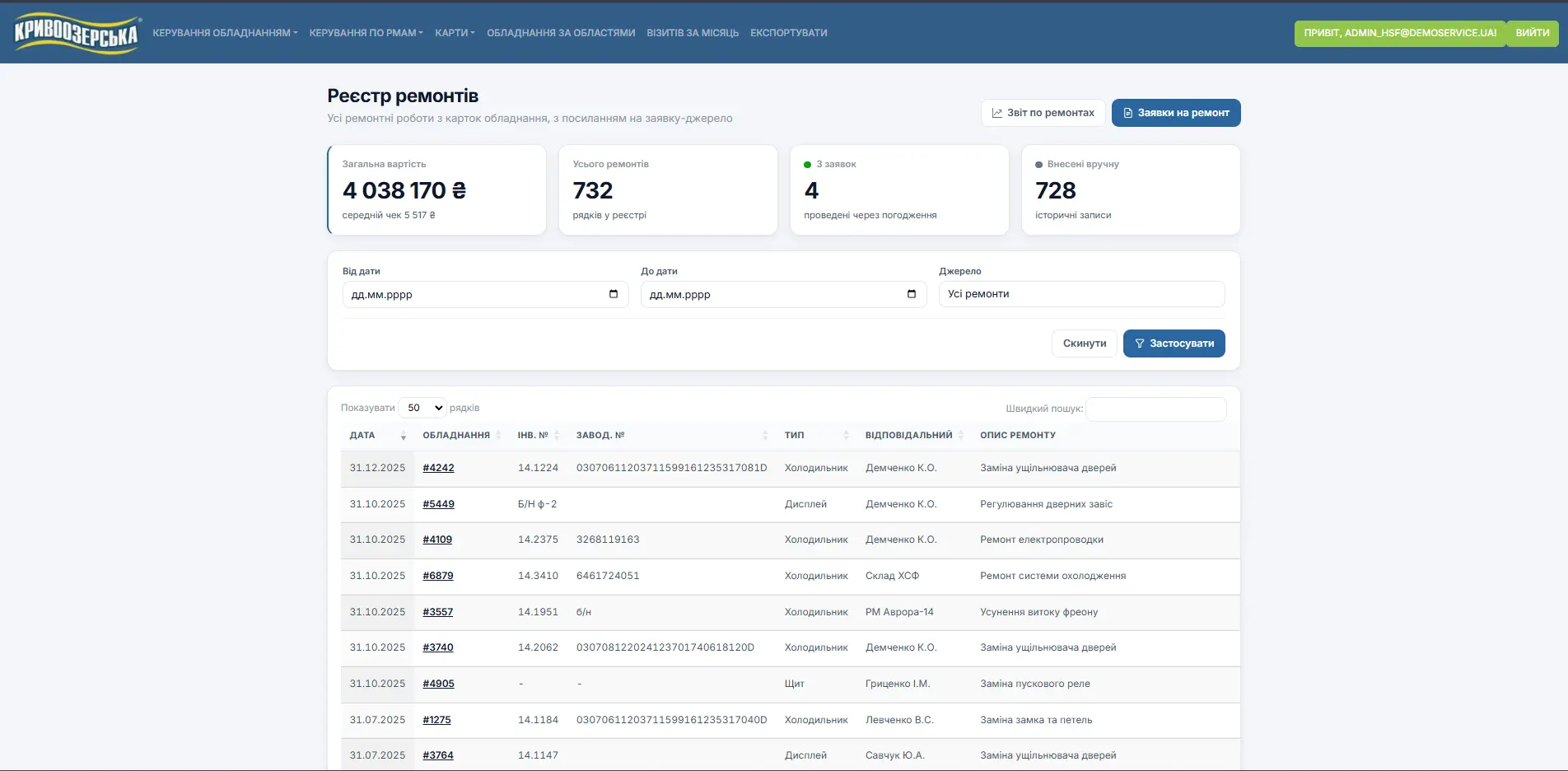The image size is (1568, 771).
Task: Click ОПИС РЕМОНТУ column header
Action: coord(1018,435)
